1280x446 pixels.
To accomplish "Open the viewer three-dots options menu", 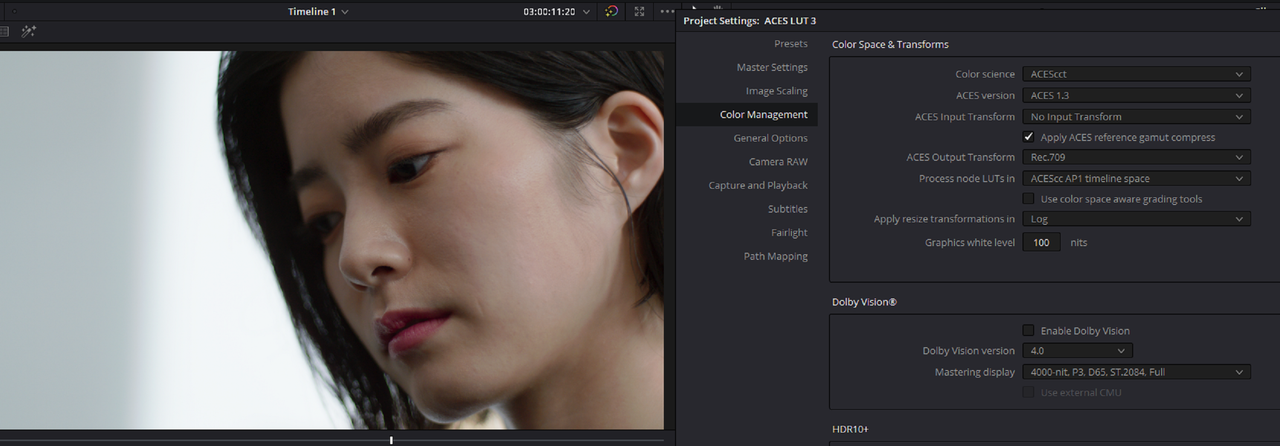I will coord(666,11).
